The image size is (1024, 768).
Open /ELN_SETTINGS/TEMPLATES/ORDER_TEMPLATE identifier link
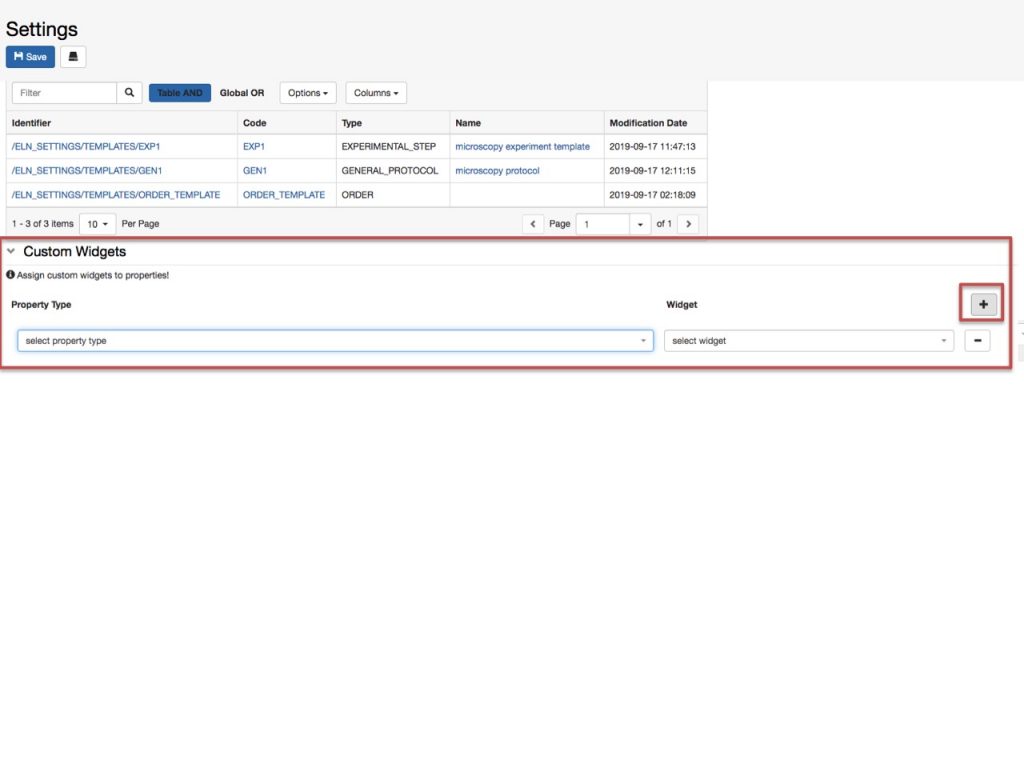pyautogui.click(x=116, y=195)
